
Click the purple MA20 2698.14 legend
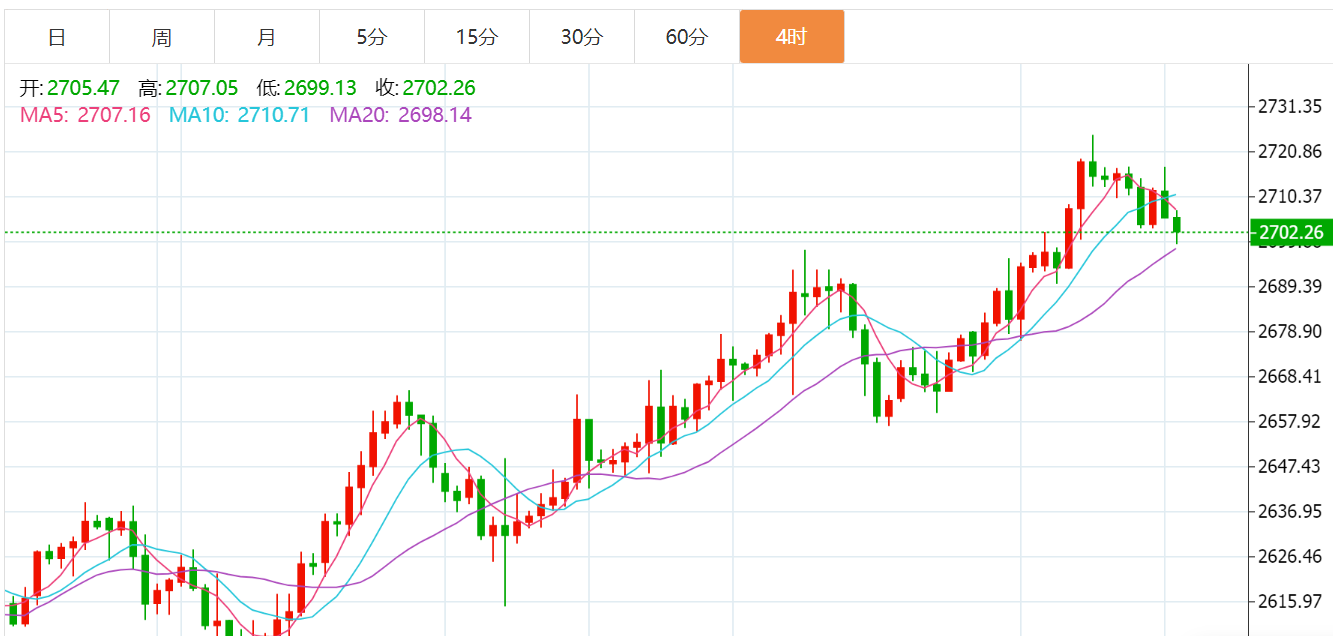coord(400,115)
